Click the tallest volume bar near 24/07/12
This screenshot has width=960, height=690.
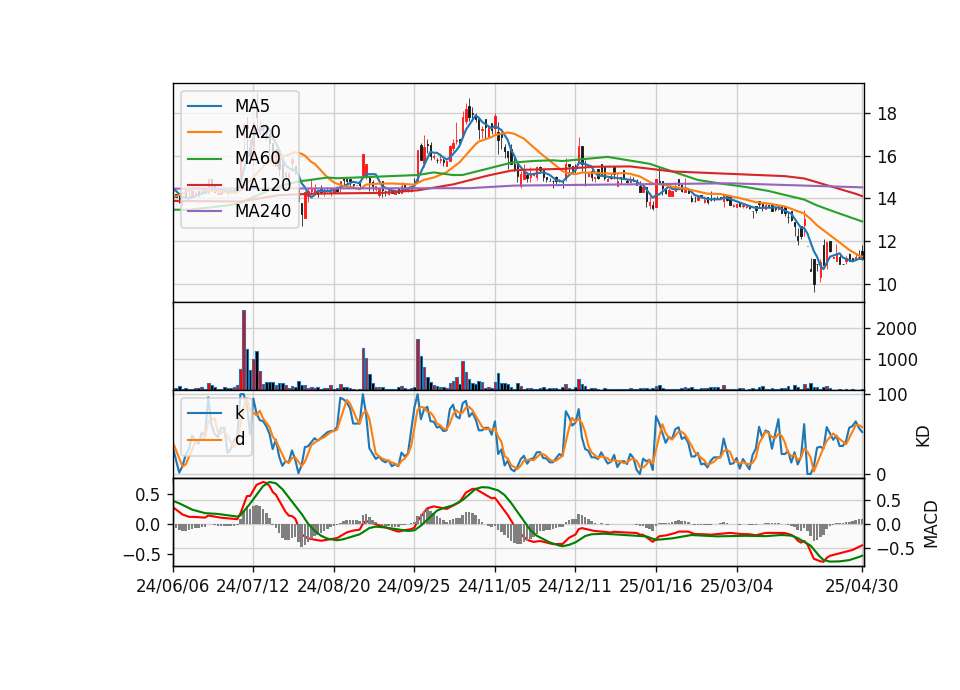pos(244,350)
